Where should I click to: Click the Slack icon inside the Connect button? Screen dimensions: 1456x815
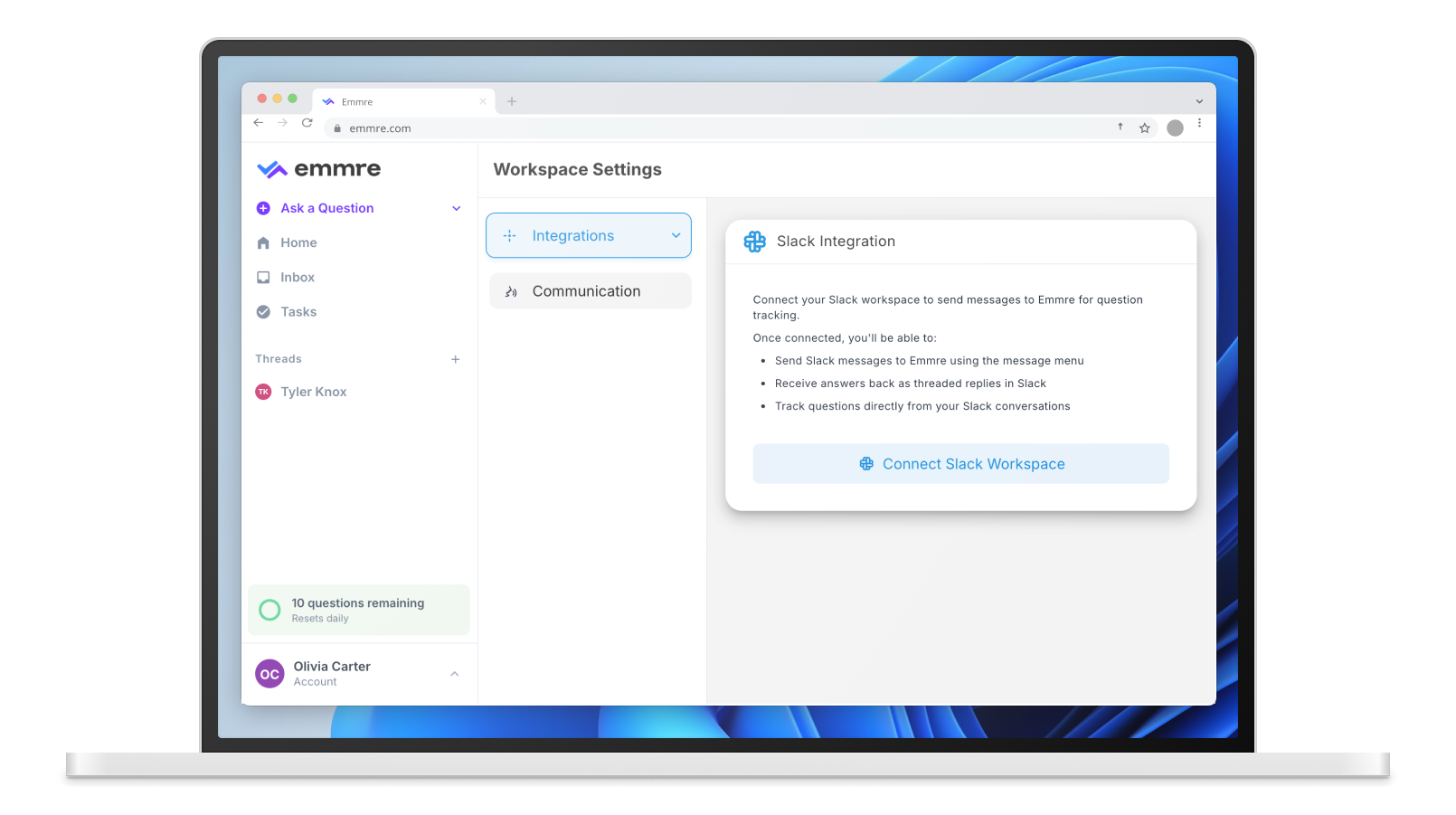tap(866, 464)
